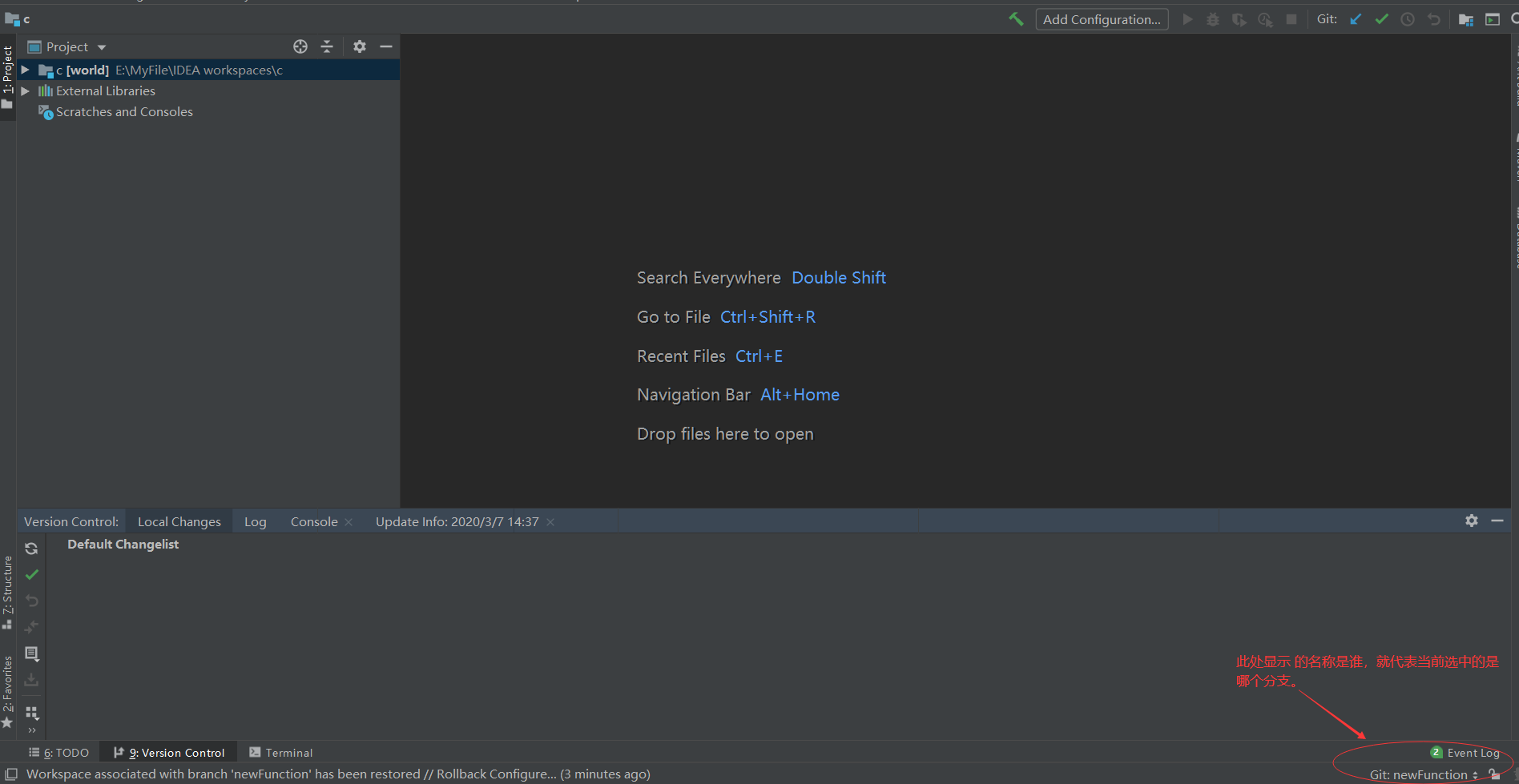Click the Profiler run icon
1519x784 pixels.
pyautogui.click(x=1265, y=19)
